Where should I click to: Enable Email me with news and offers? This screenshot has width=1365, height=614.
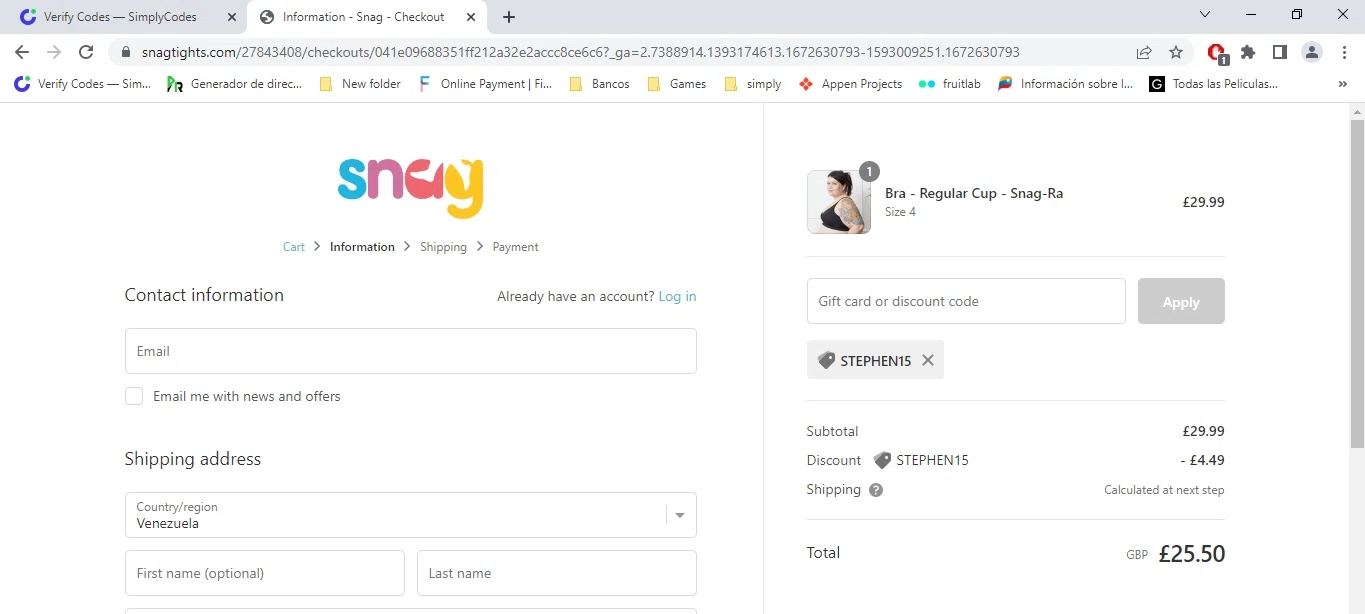click(134, 396)
